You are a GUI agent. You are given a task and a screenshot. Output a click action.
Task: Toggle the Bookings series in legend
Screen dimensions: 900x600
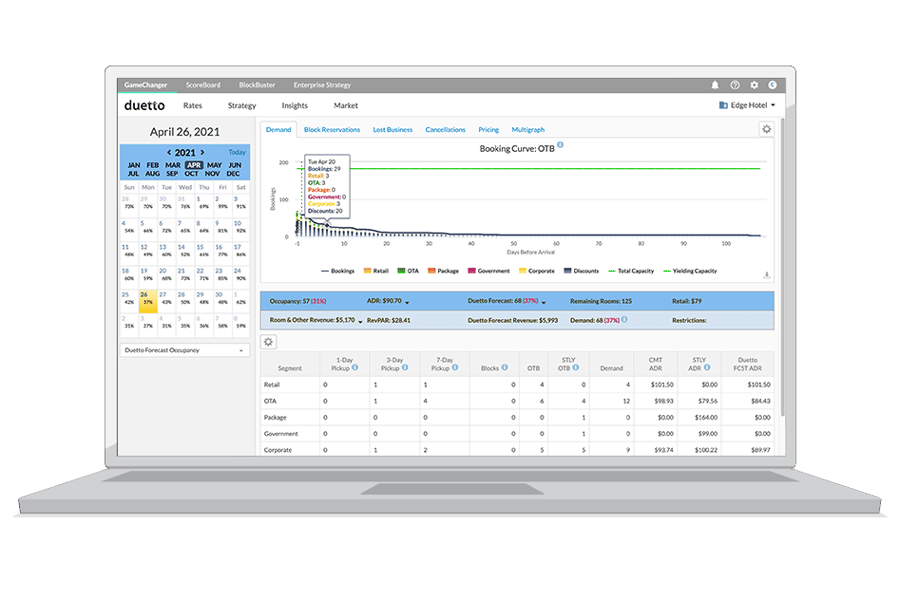coord(336,271)
